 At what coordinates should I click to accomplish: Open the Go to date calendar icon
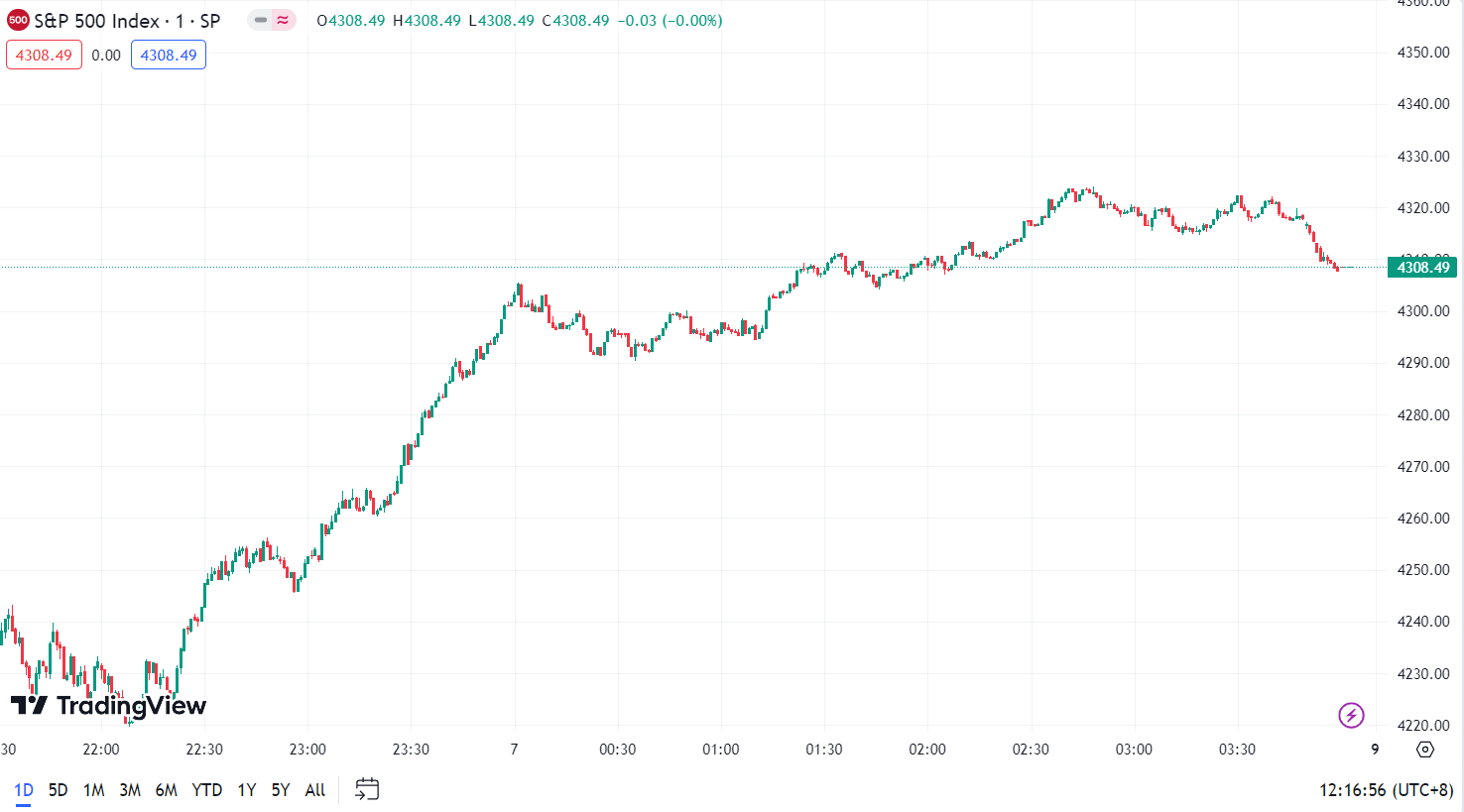pos(367,789)
